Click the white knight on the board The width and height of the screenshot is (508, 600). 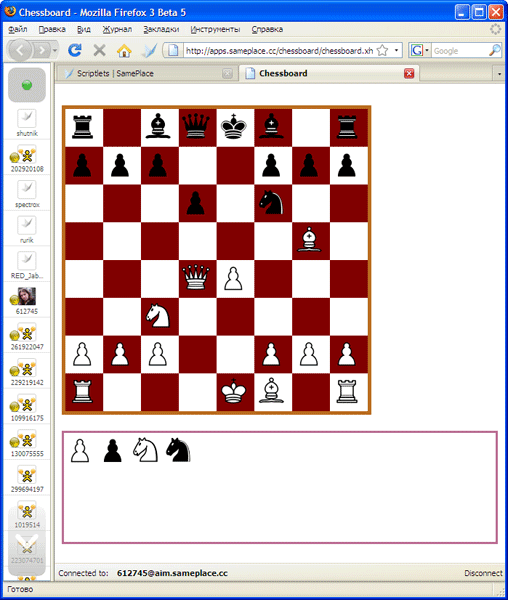click(x=158, y=316)
